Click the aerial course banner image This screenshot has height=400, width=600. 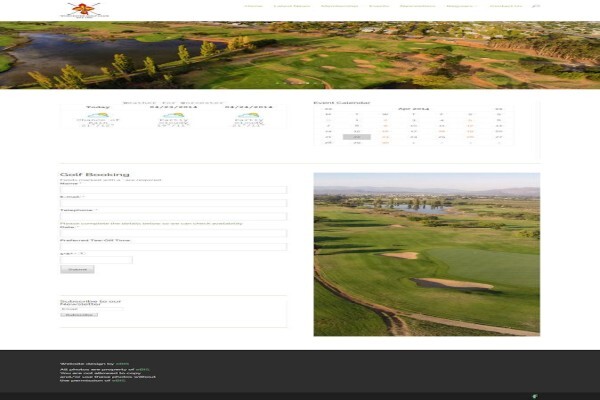click(300, 55)
